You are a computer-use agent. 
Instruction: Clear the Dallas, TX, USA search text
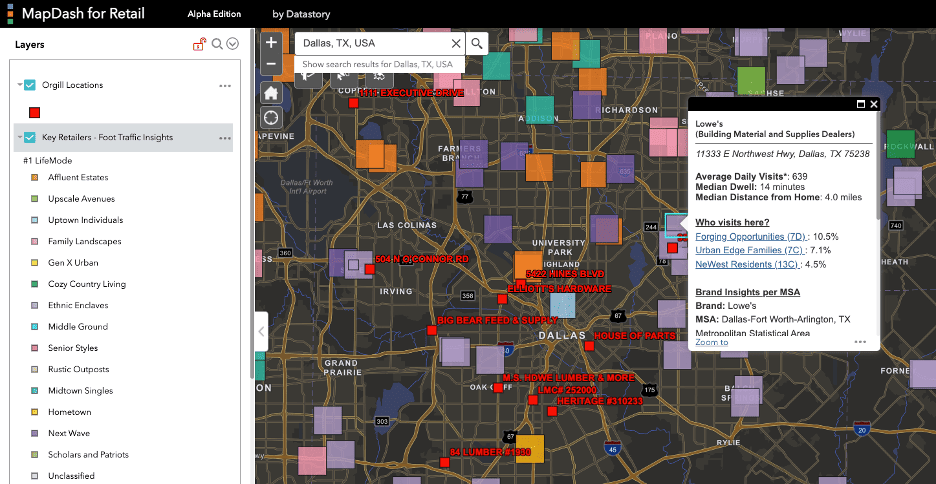455,43
